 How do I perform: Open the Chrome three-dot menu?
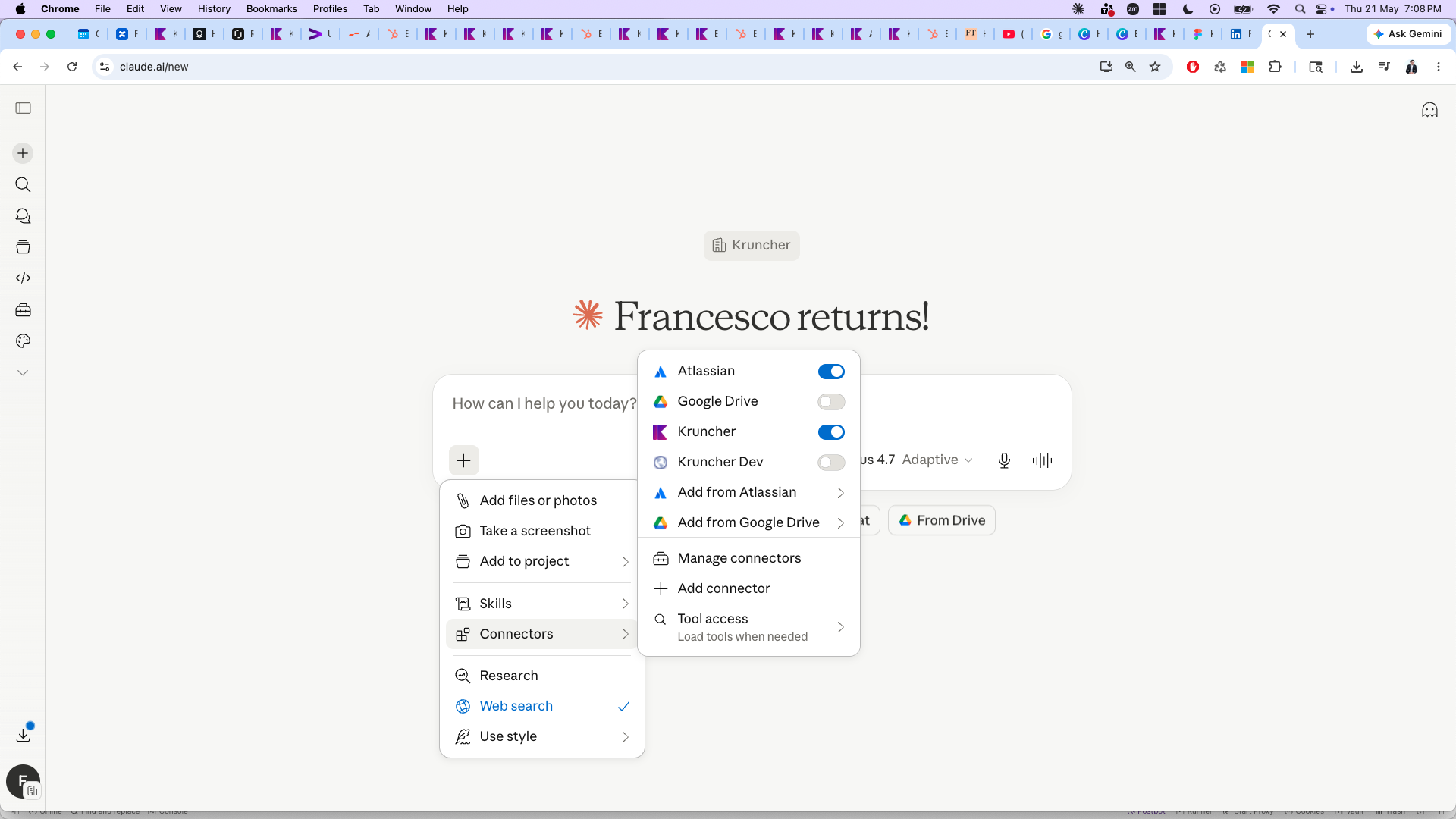1439,67
